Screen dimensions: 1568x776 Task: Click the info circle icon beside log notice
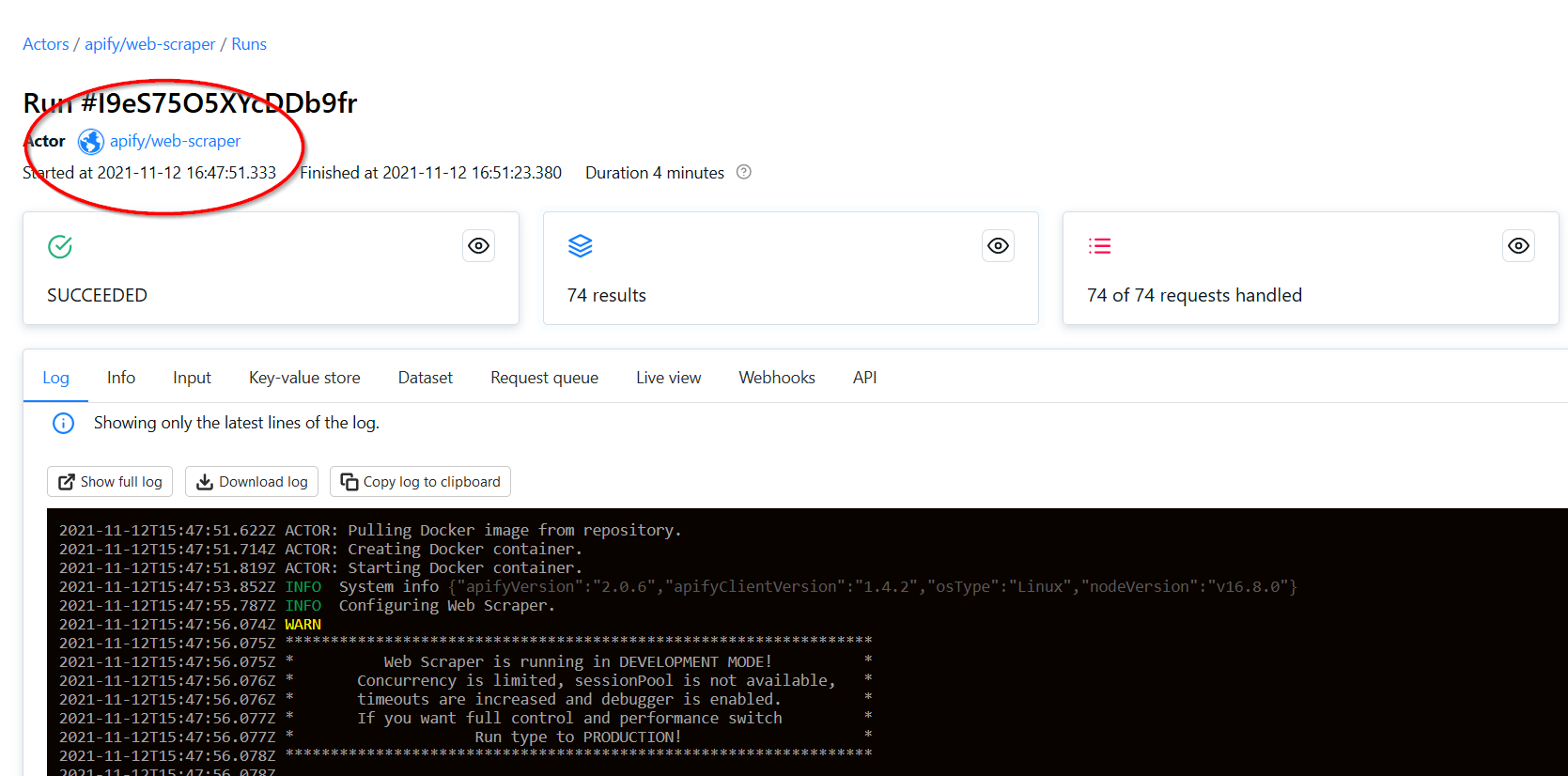coord(63,424)
